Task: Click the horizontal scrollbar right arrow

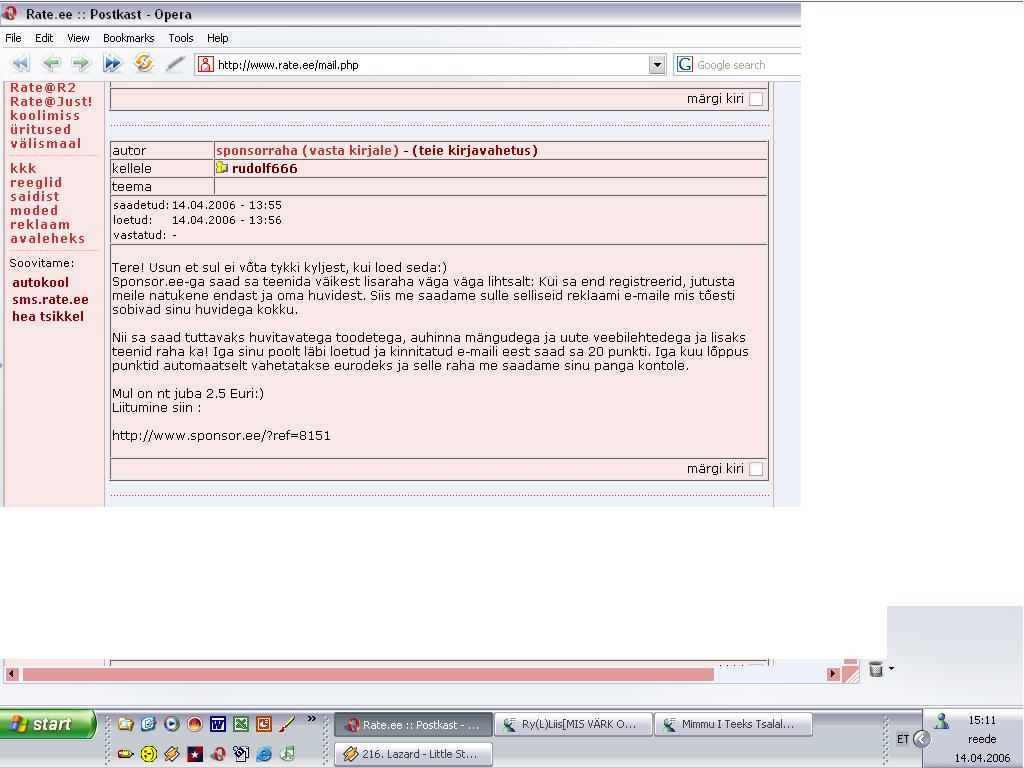Action: (x=833, y=674)
